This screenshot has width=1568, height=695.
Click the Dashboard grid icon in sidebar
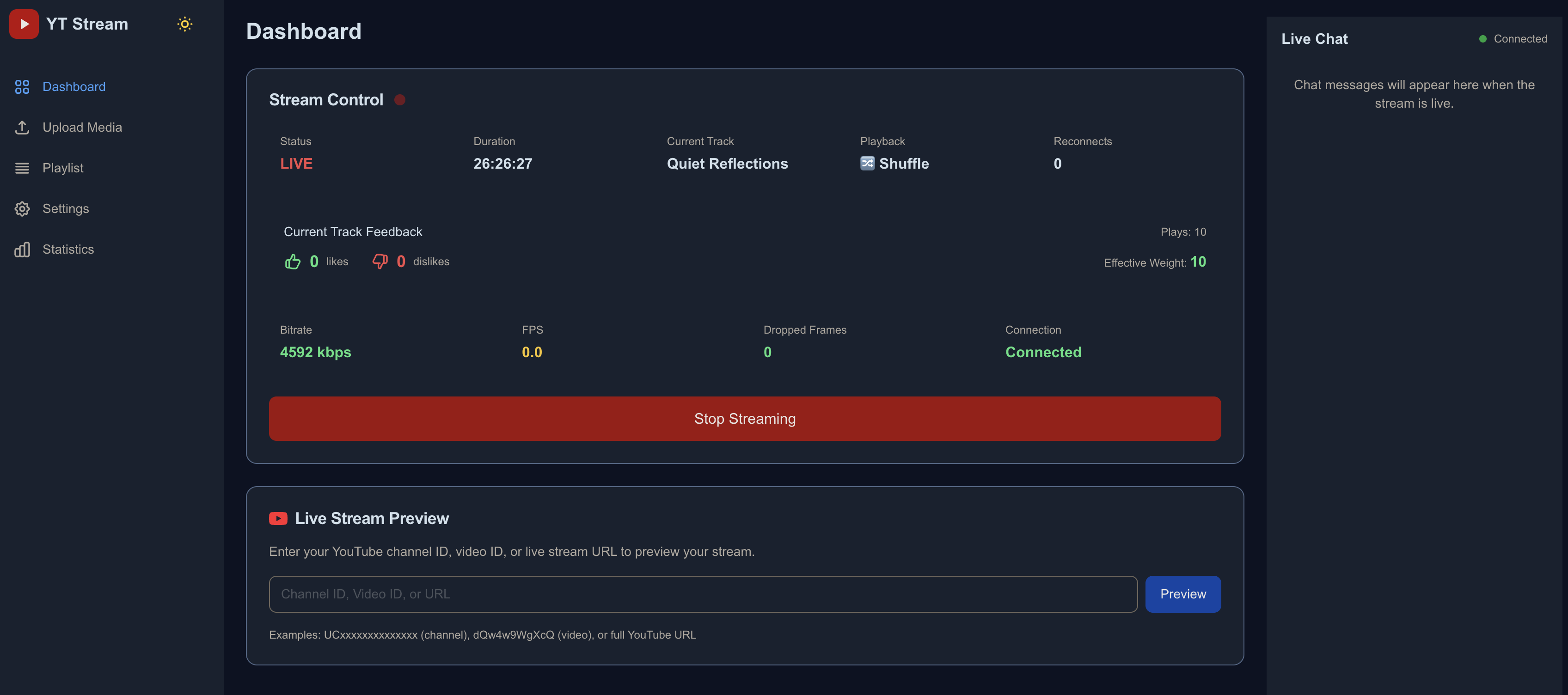tap(22, 87)
